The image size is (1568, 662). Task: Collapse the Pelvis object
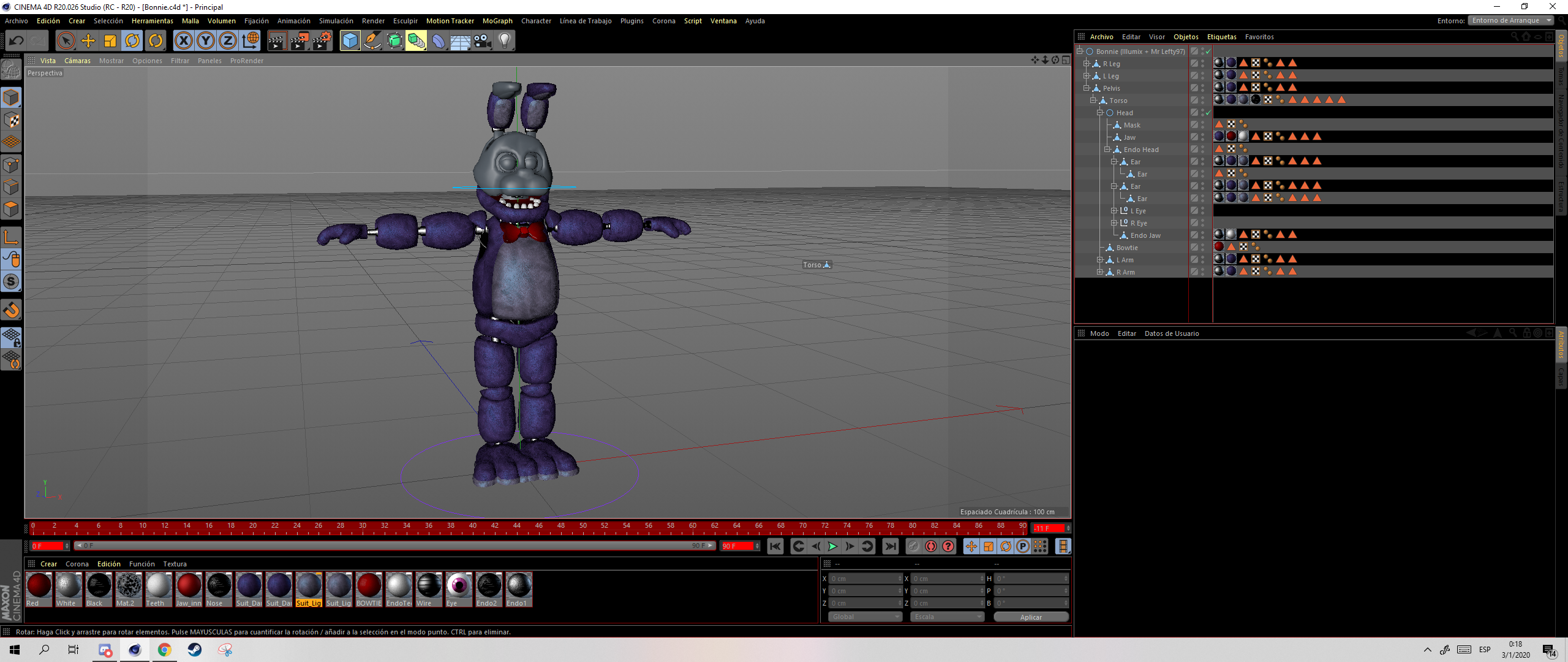click(1087, 88)
